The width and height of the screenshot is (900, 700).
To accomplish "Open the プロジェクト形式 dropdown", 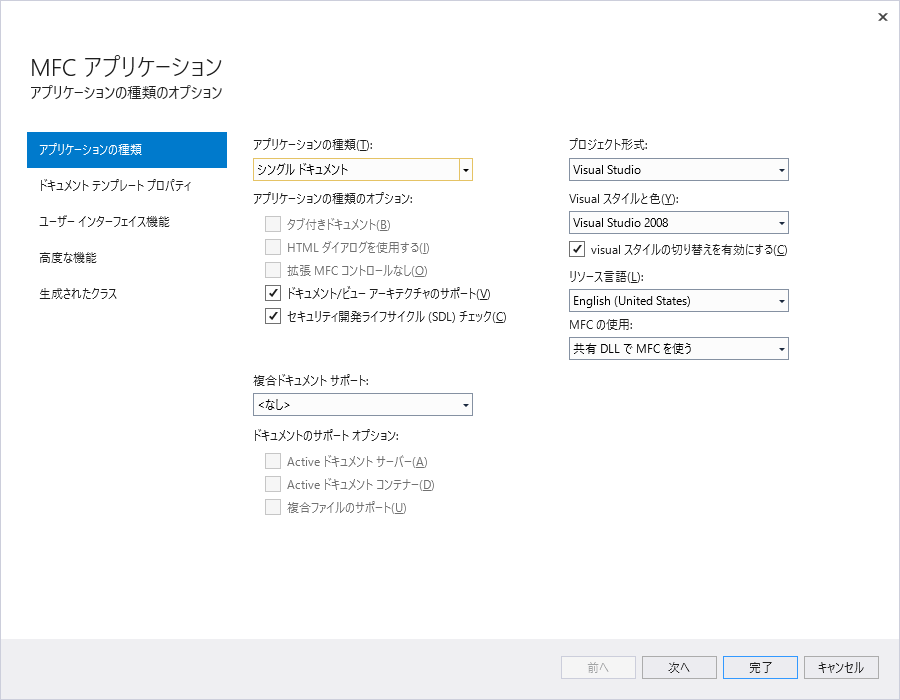I will pos(780,169).
